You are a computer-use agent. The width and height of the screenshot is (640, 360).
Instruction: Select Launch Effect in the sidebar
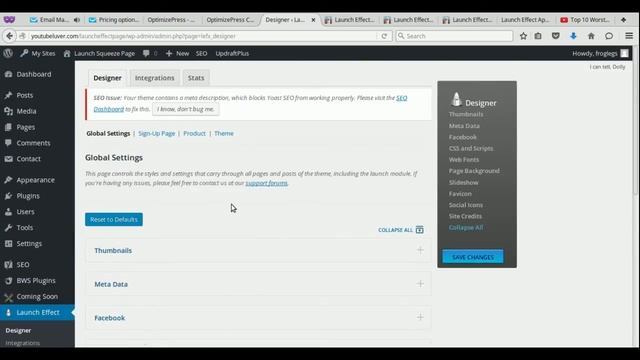[37, 312]
